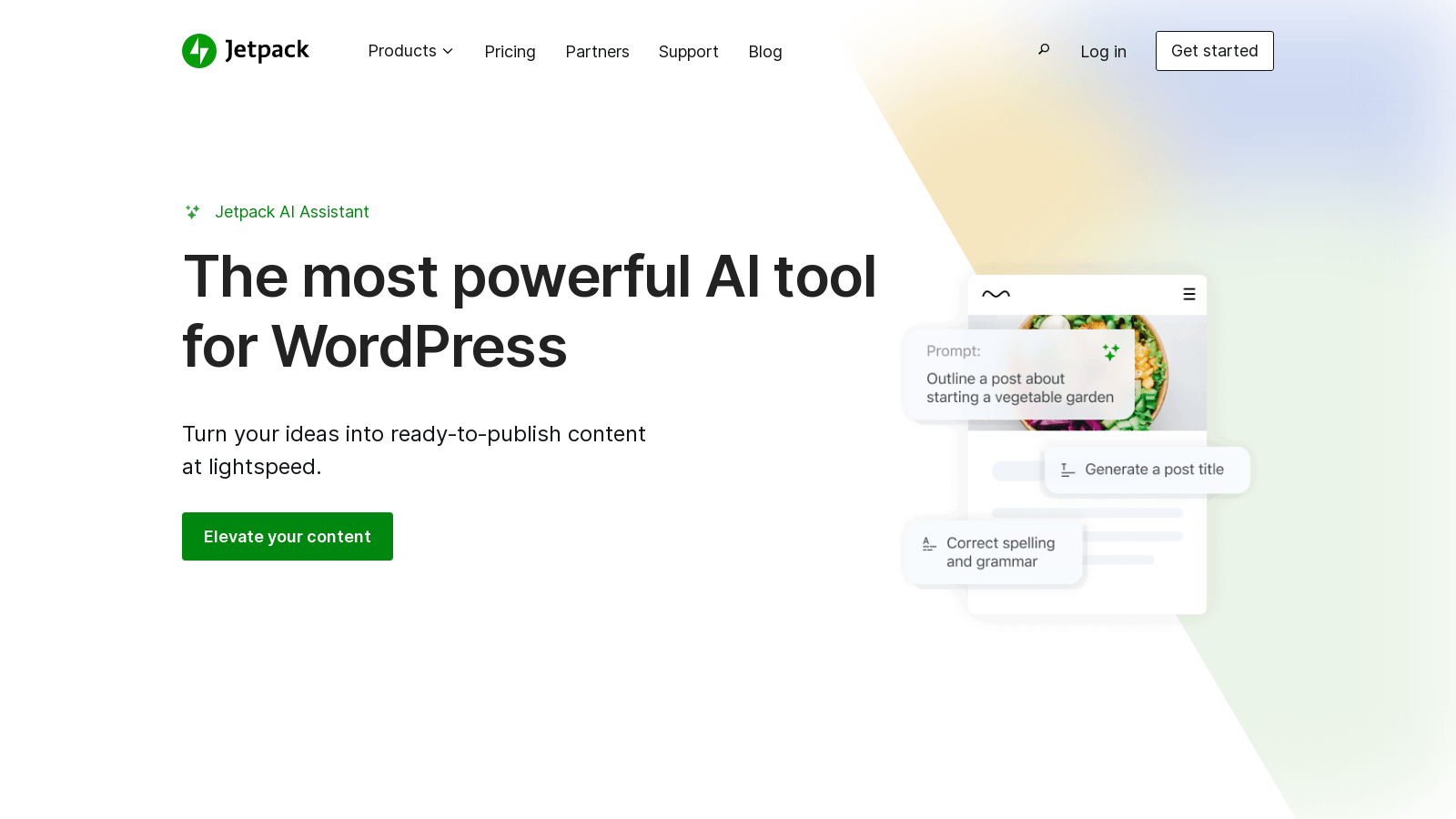The image size is (1456, 819).
Task: Click the wavy logo in the mockup card header
Action: pos(996,294)
